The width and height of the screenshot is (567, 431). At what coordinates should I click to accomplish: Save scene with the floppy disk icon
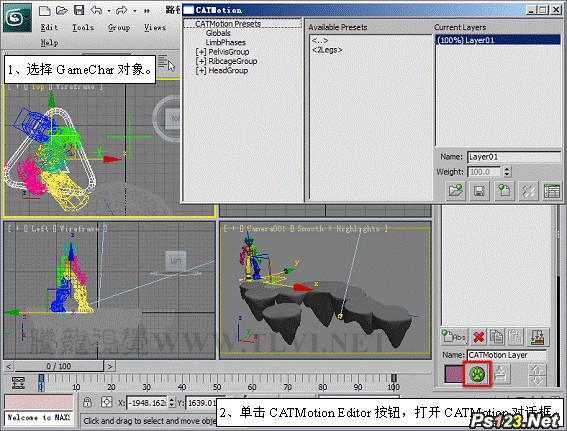(x=79, y=10)
